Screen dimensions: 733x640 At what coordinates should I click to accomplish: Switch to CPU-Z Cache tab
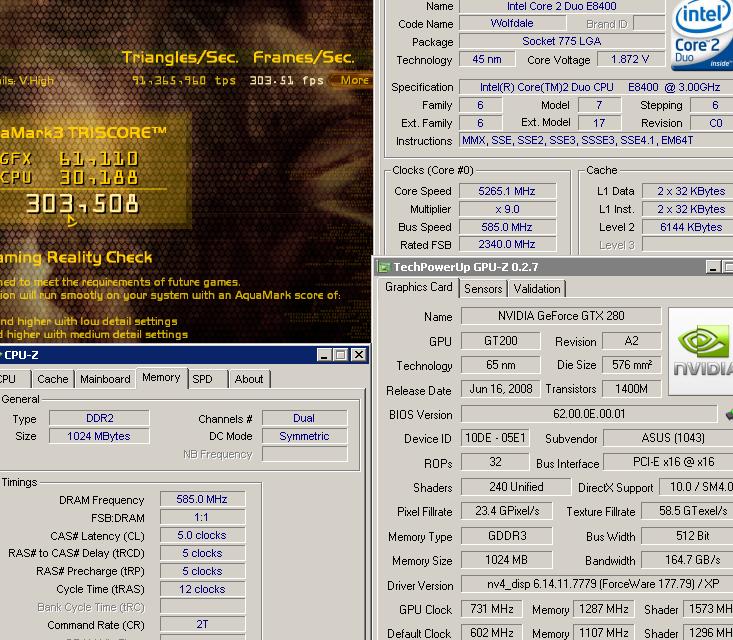(52, 379)
